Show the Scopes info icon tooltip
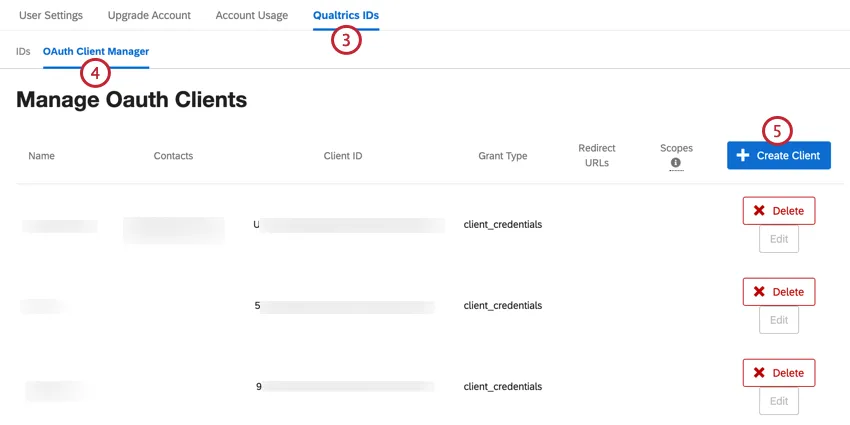 pyautogui.click(x=675, y=162)
